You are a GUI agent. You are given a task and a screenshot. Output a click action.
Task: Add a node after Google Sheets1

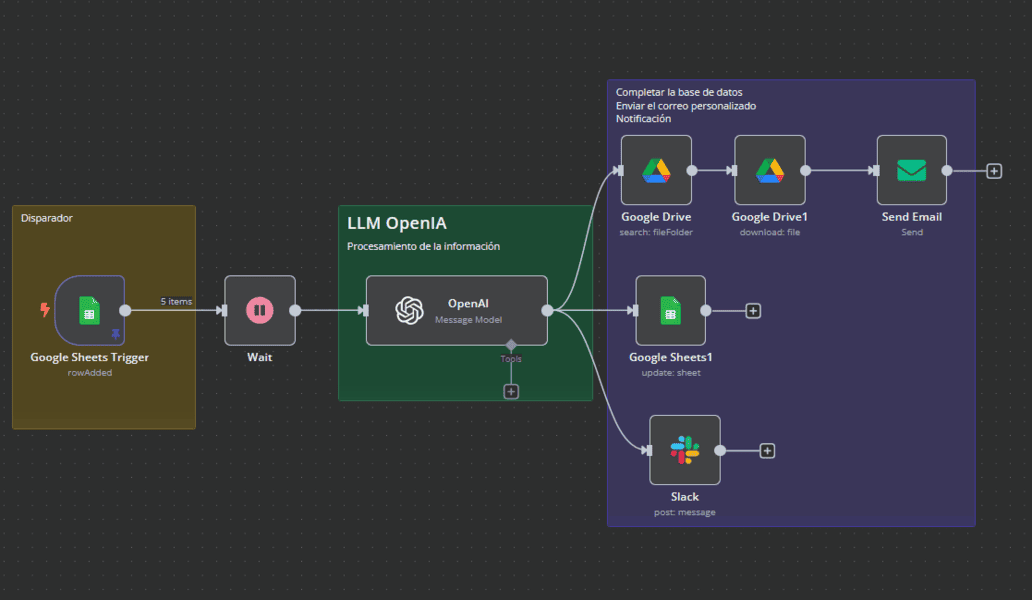[x=753, y=311]
